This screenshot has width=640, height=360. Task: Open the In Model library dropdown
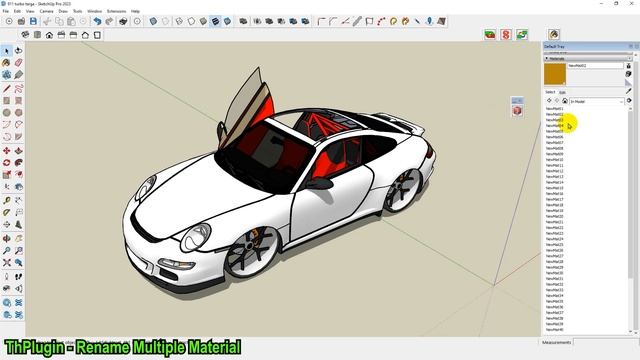coord(597,101)
